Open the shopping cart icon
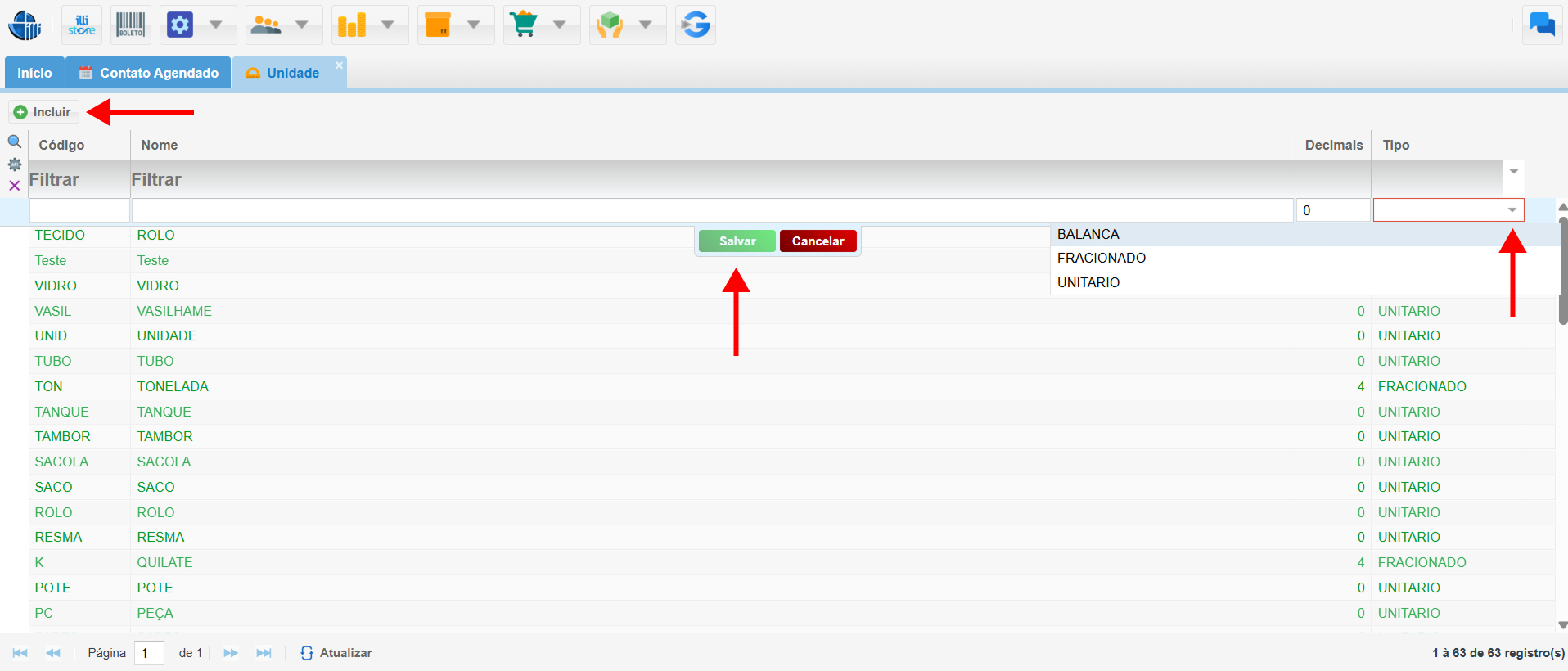The image size is (1568, 671). pos(524,25)
